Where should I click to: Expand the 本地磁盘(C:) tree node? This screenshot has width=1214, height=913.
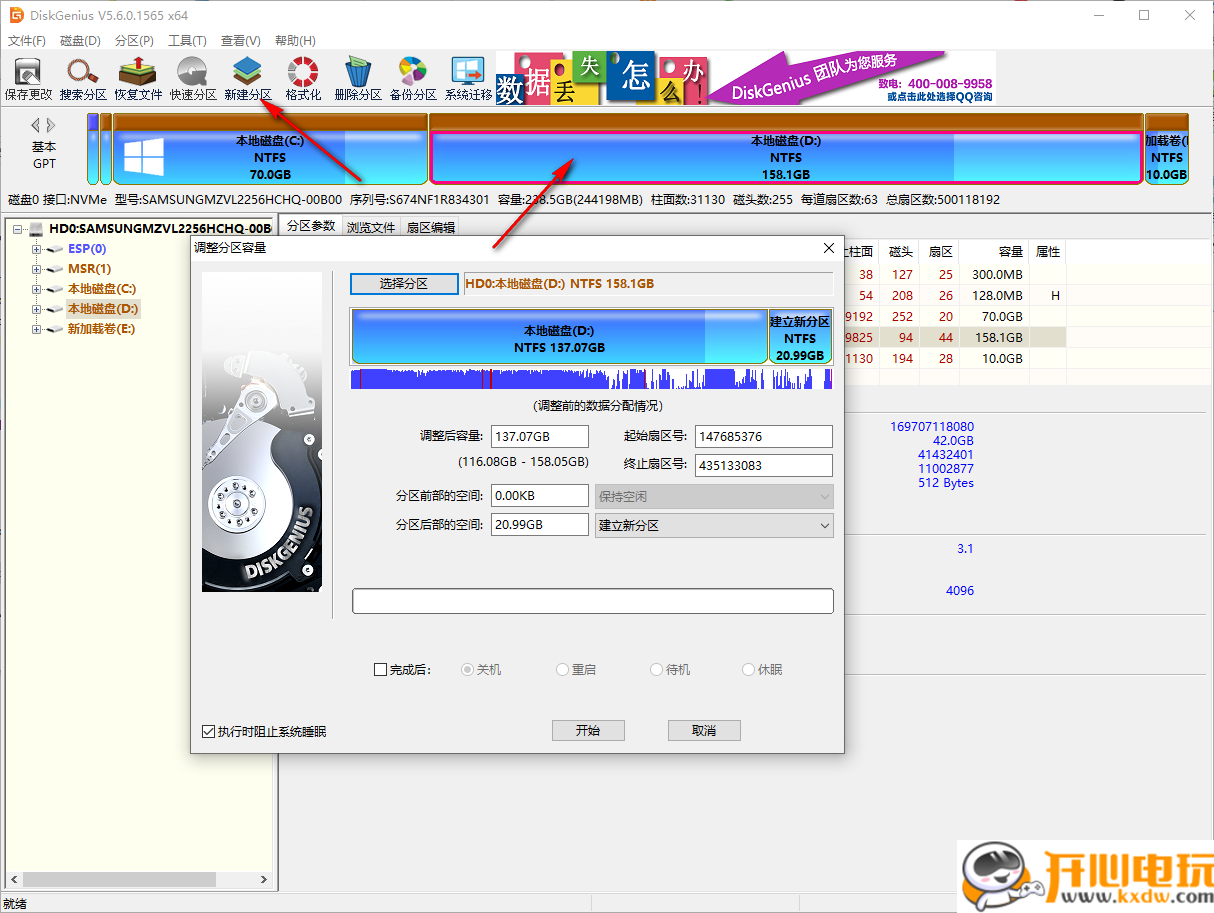coord(35,288)
